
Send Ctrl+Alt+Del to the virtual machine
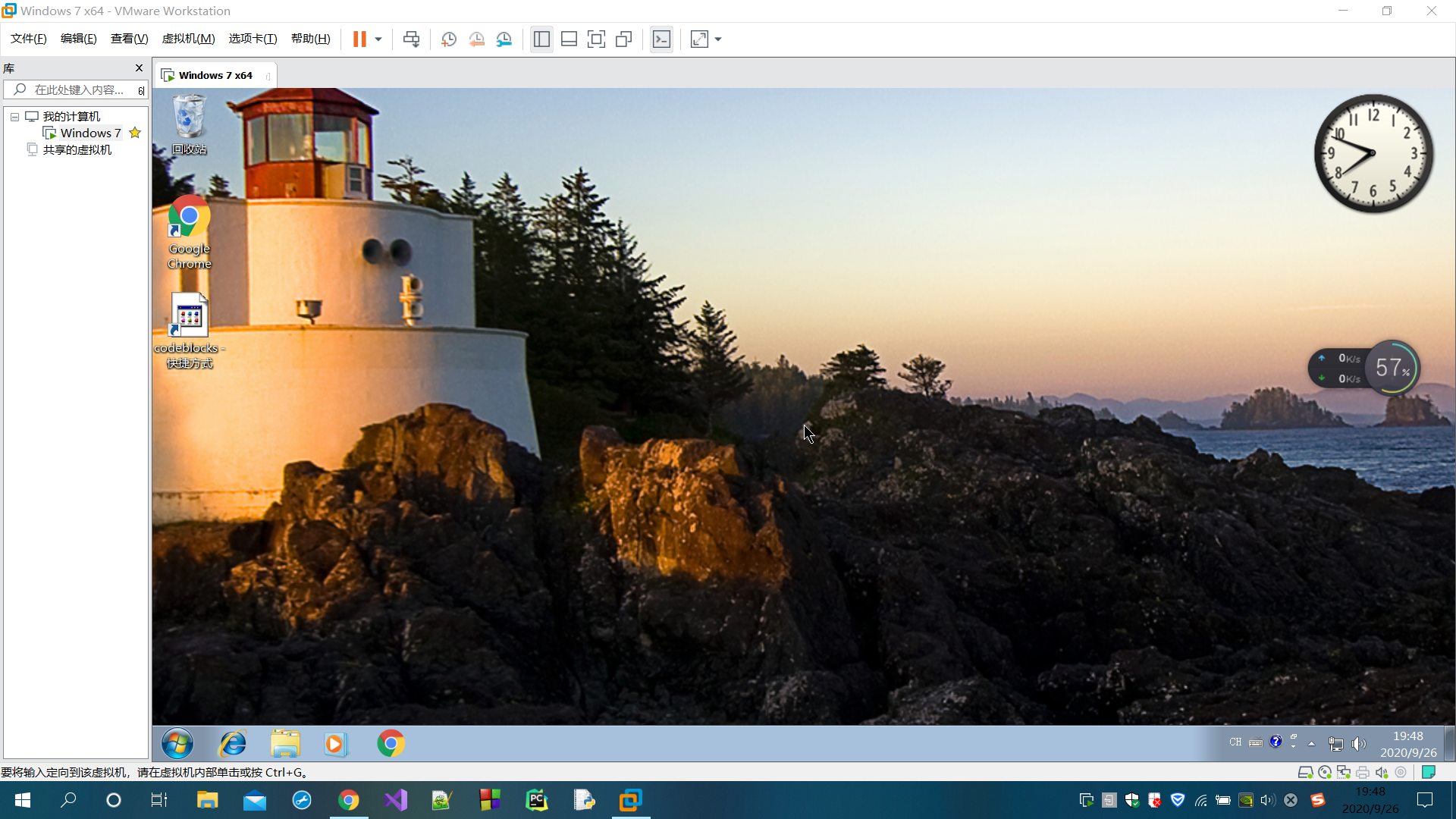(x=411, y=39)
